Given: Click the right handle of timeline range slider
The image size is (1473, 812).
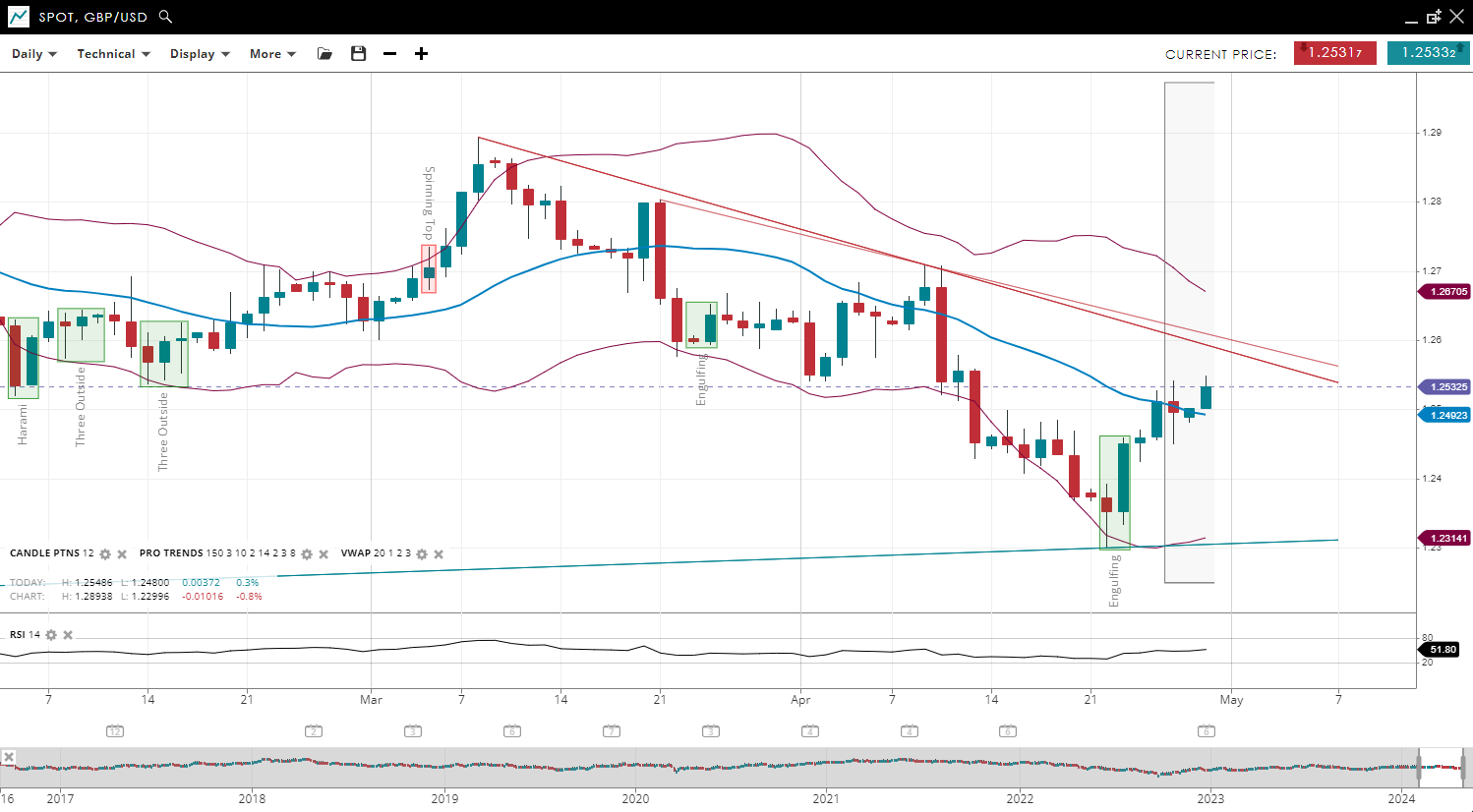Looking at the screenshot, I should tap(1463, 767).
